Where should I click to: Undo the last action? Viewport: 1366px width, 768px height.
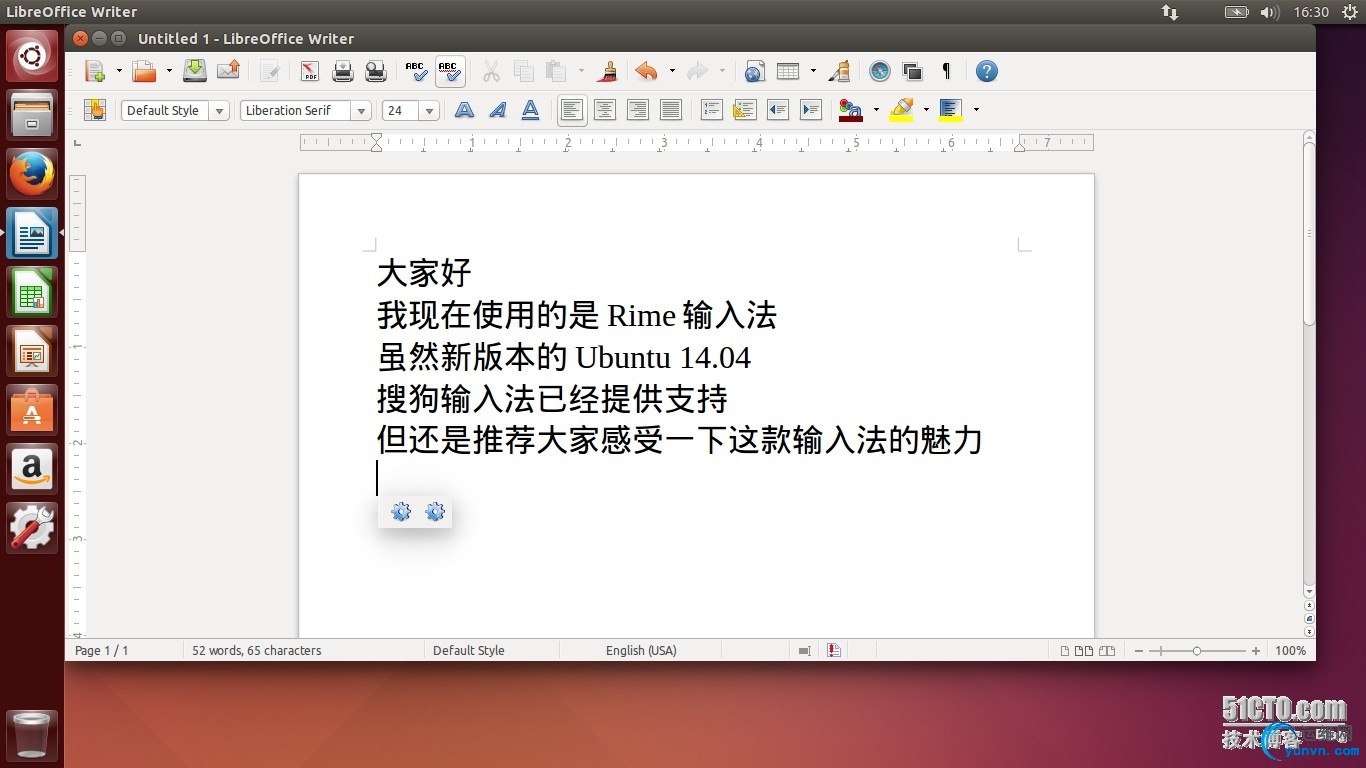tap(647, 71)
